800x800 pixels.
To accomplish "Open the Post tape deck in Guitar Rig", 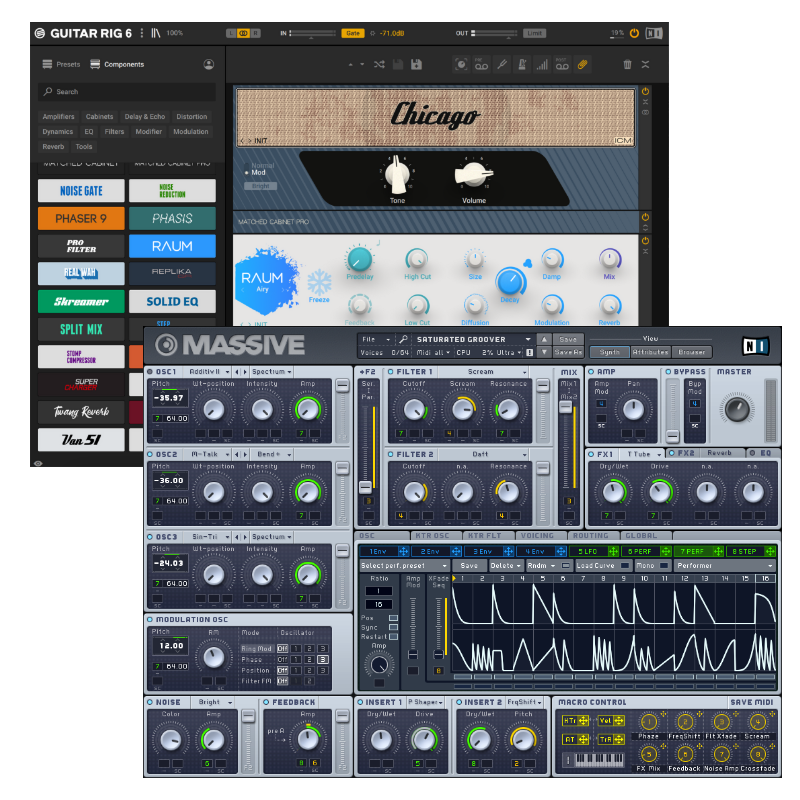I will (x=562, y=65).
